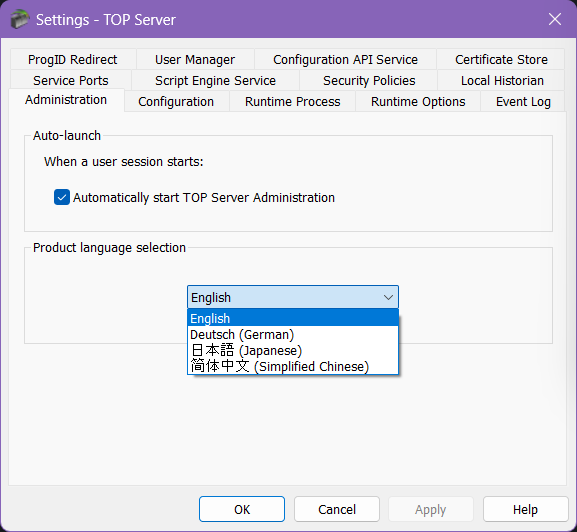Collapse the product language combo box
Screen dimensions: 577x532
pos(293,297)
